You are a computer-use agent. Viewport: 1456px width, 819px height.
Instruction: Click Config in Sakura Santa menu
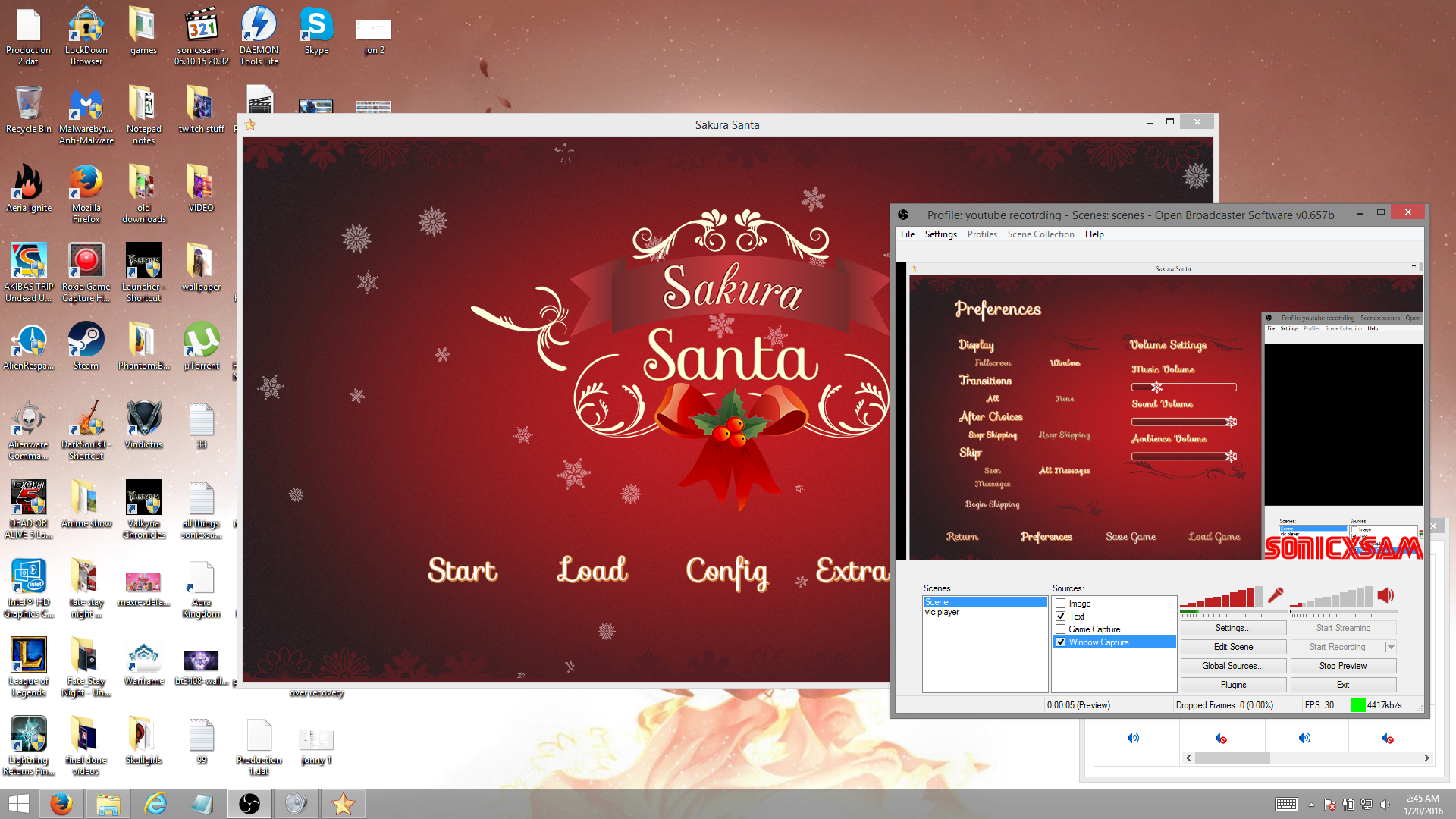726,573
